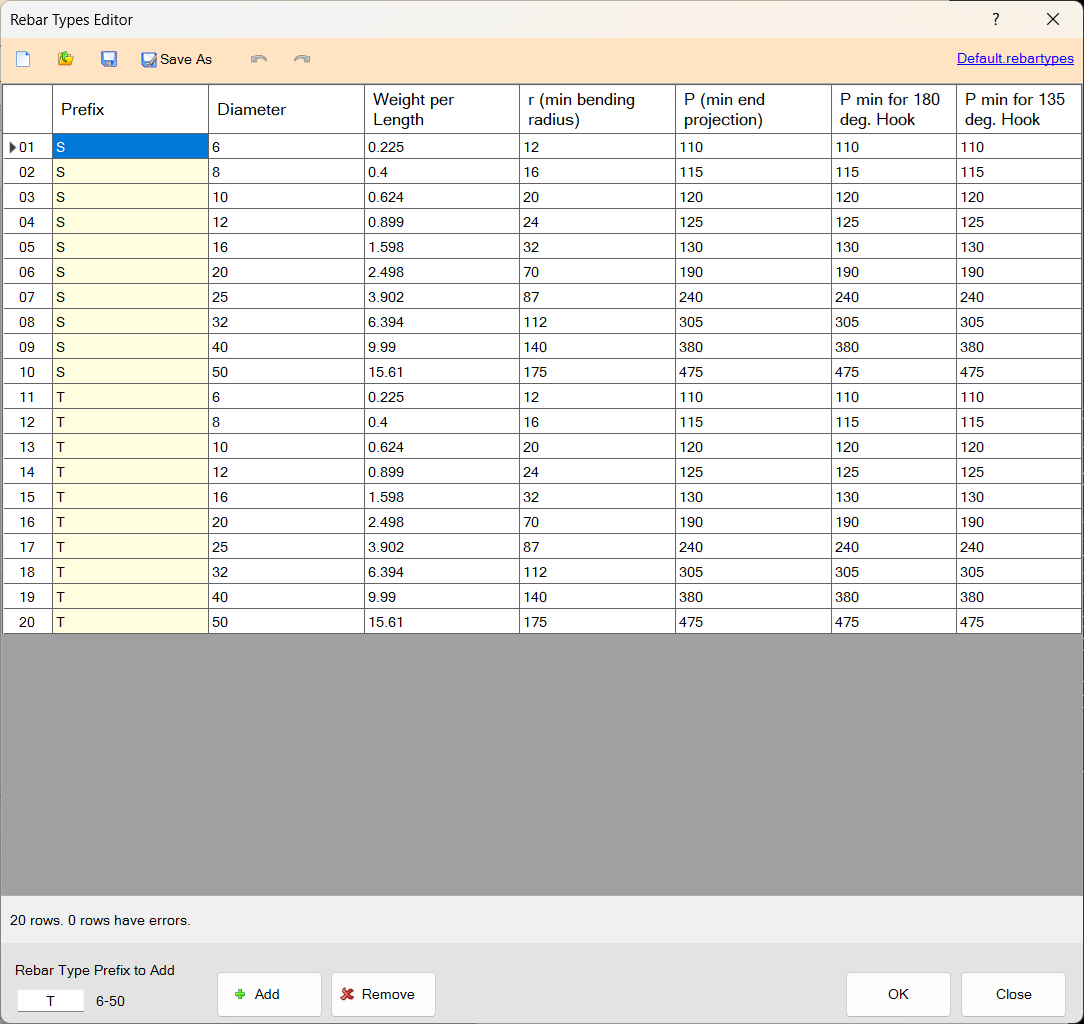Screen dimensions: 1084x1024
Task: Select the Prefix column header
Action: point(130,109)
